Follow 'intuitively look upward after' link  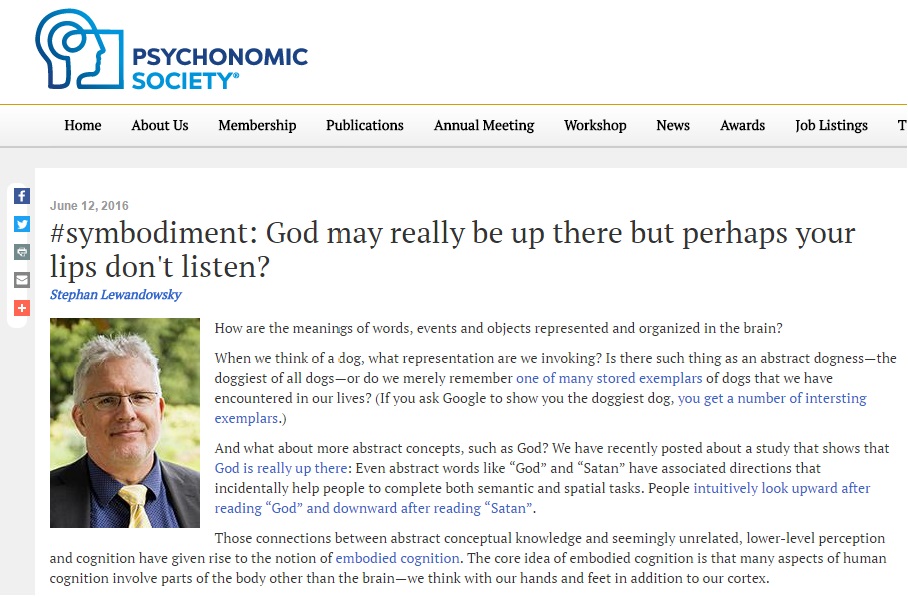pos(782,488)
